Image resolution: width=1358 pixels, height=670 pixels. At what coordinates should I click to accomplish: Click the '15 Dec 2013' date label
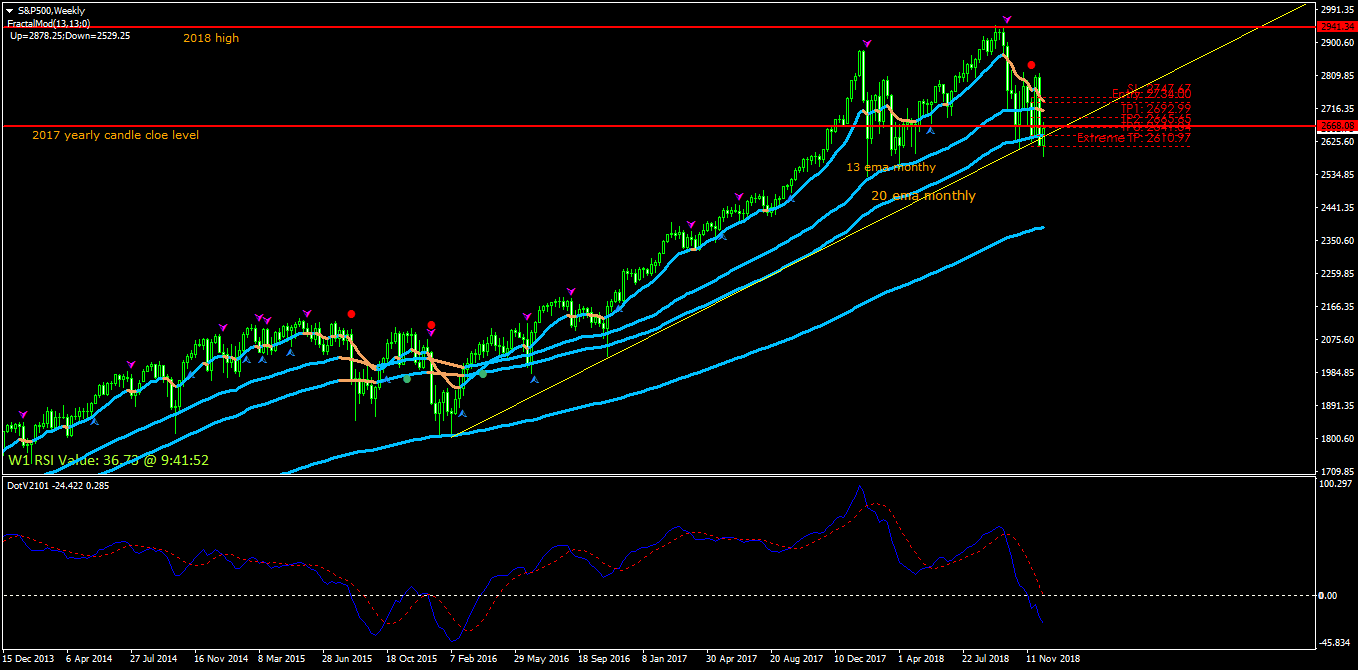click(29, 659)
